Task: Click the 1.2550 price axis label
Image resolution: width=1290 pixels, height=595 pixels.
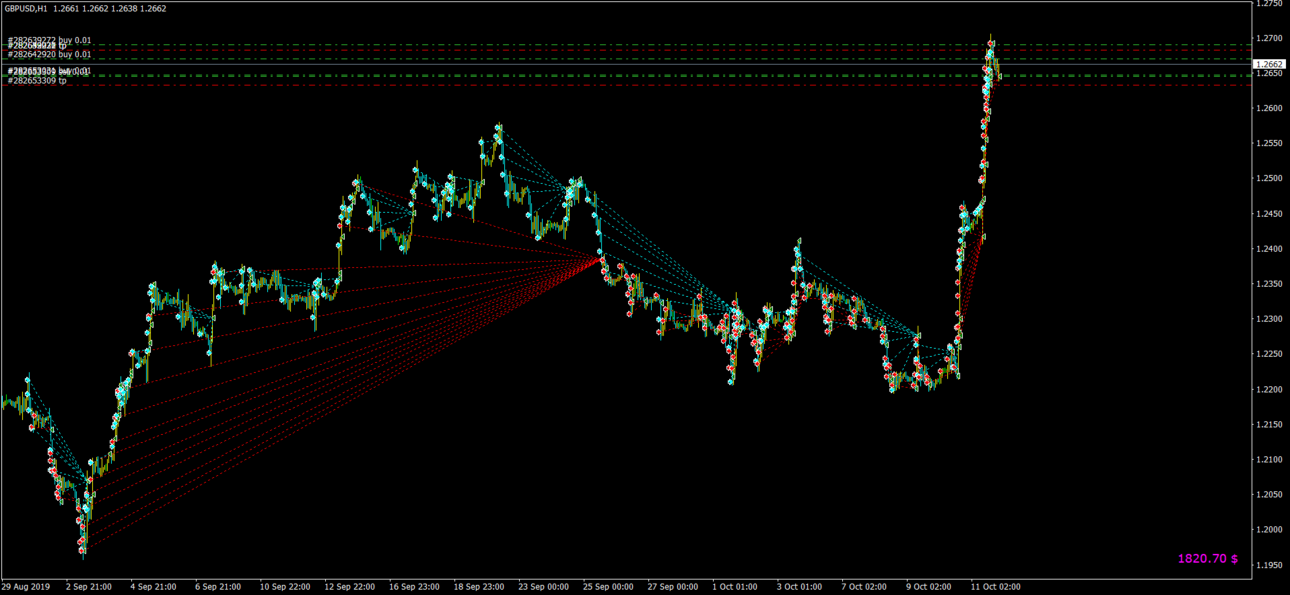Action: click(x=1270, y=144)
